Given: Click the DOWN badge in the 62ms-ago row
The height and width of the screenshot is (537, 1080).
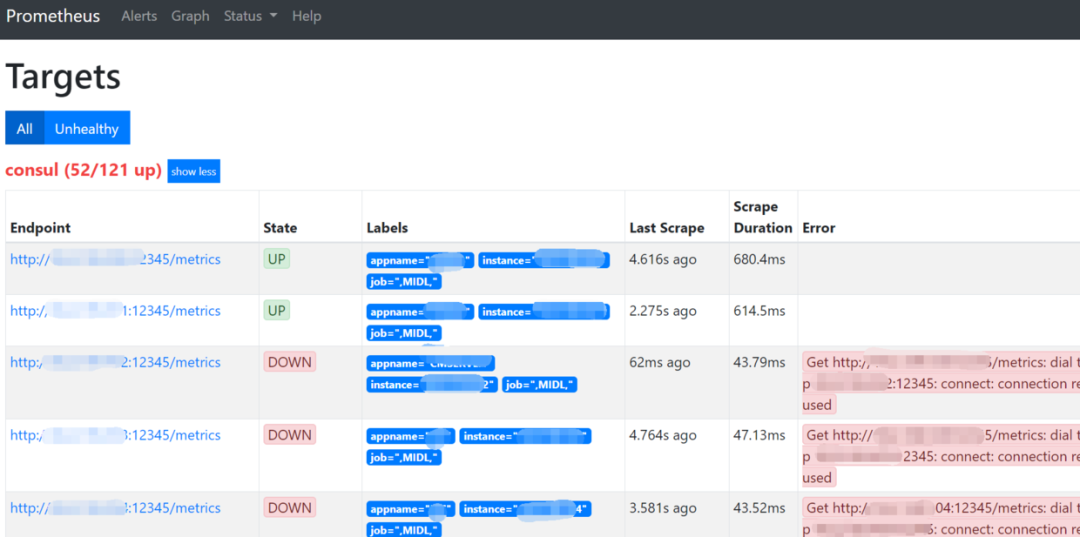Looking at the screenshot, I should [289, 362].
